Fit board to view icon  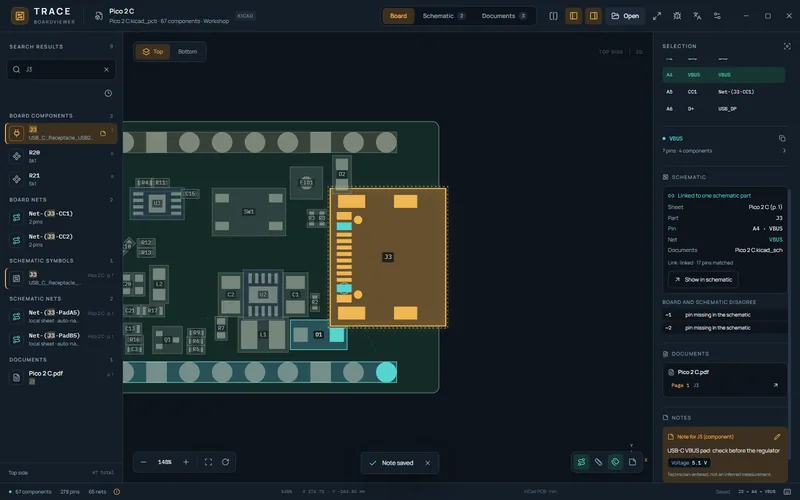[208, 462]
